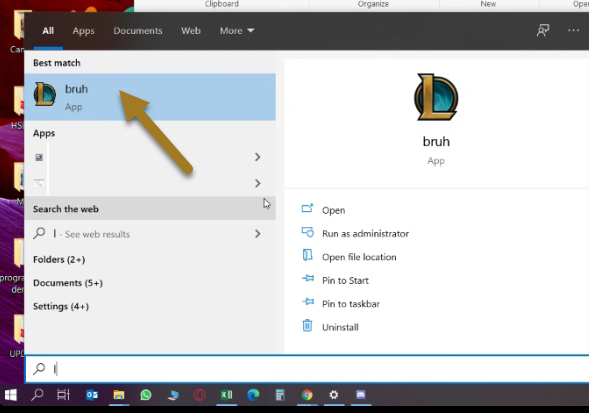Viewport: 589px width, 413px height.
Task: Open Settings gear in the taskbar
Action: click(334, 395)
